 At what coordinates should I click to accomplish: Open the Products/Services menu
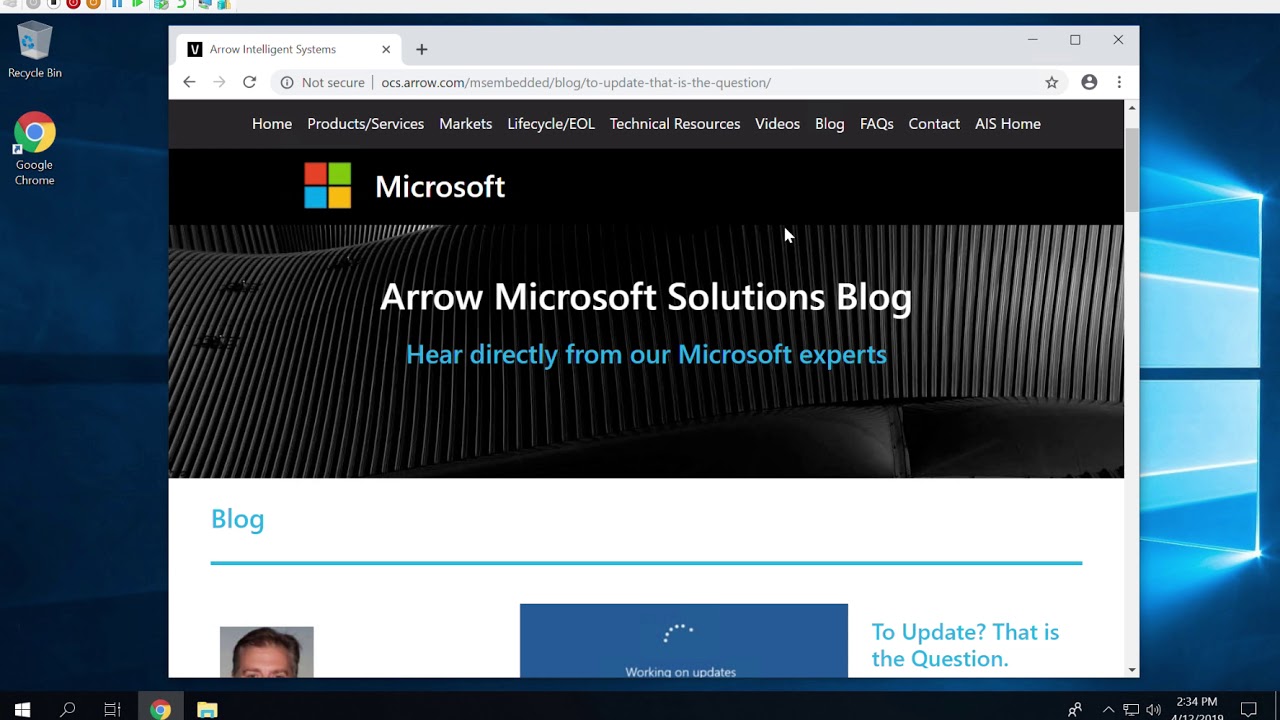pos(365,124)
